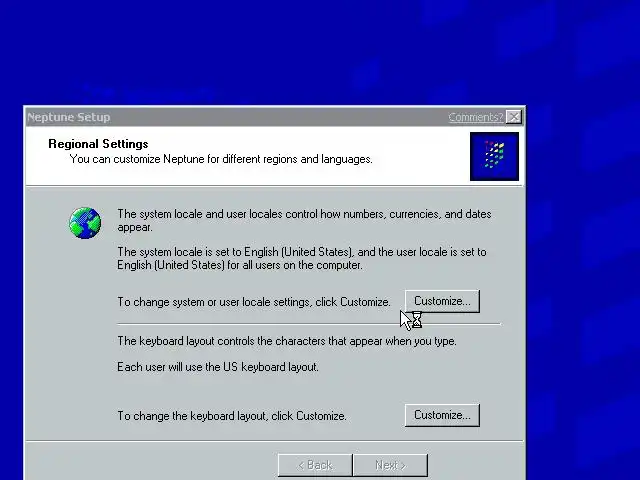Viewport: 640px width, 480px height.
Task: Click the disabled Next button
Action: point(391,465)
